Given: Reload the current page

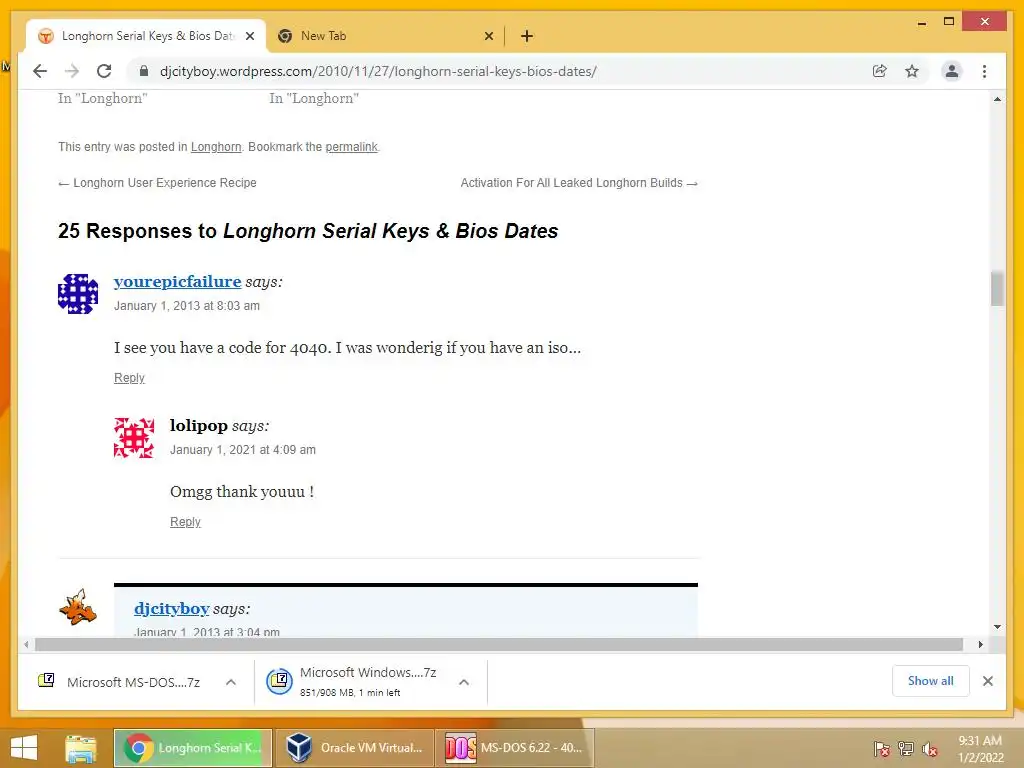Looking at the screenshot, I should [x=104, y=71].
